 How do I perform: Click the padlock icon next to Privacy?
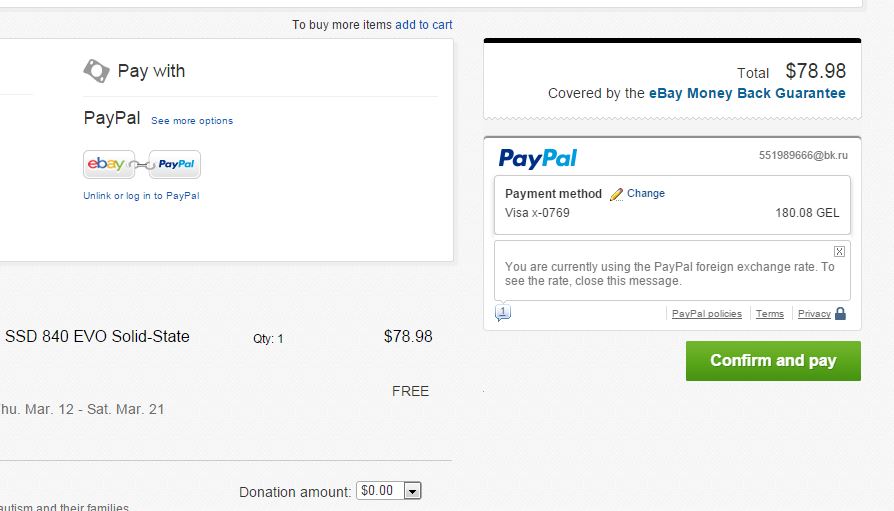click(840, 314)
